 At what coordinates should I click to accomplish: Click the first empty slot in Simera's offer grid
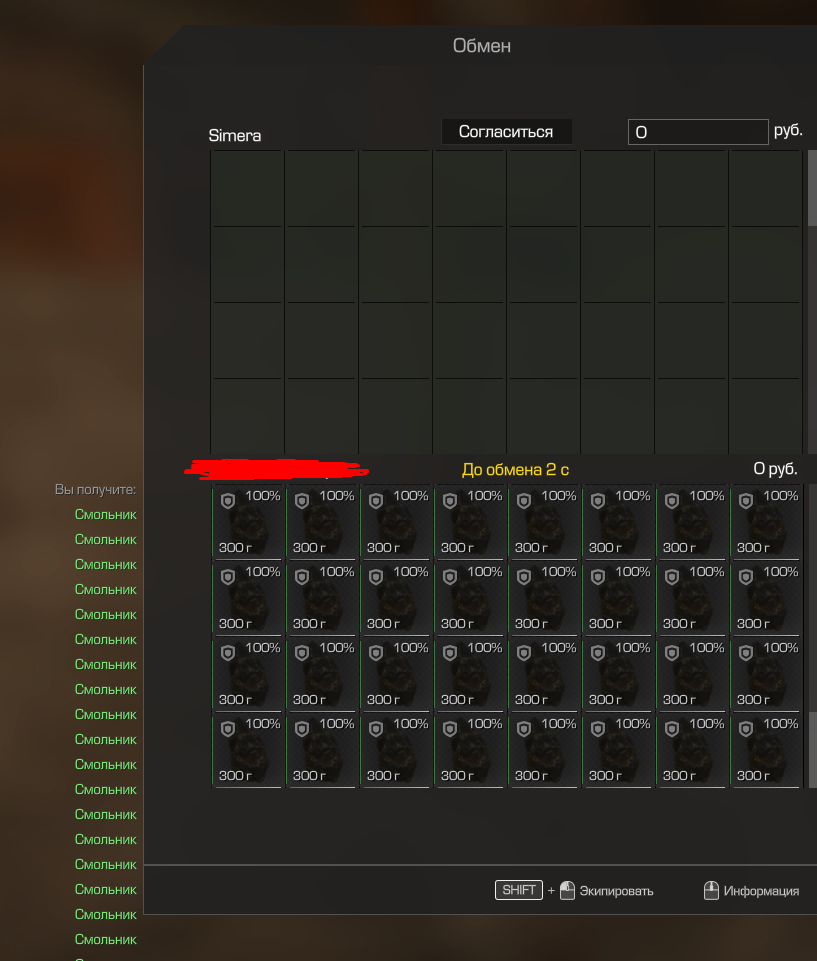click(x=247, y=189)
